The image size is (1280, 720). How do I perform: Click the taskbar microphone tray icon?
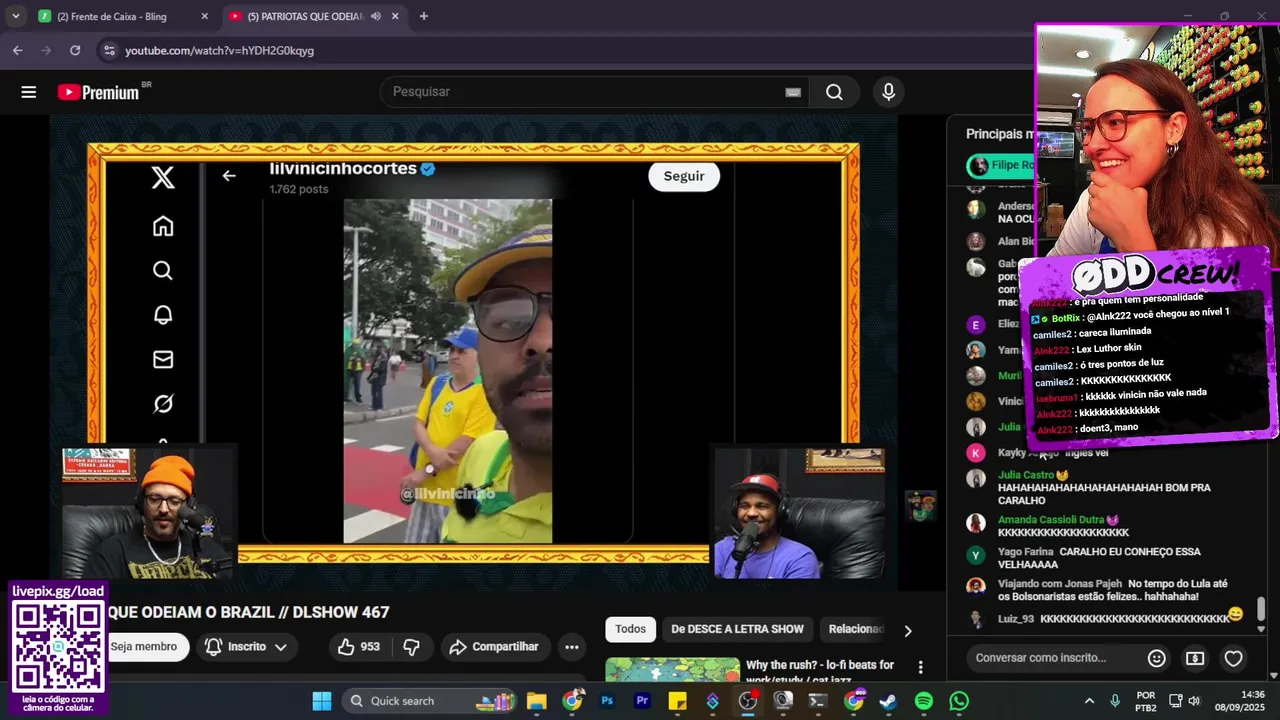tap(1115, 701)
